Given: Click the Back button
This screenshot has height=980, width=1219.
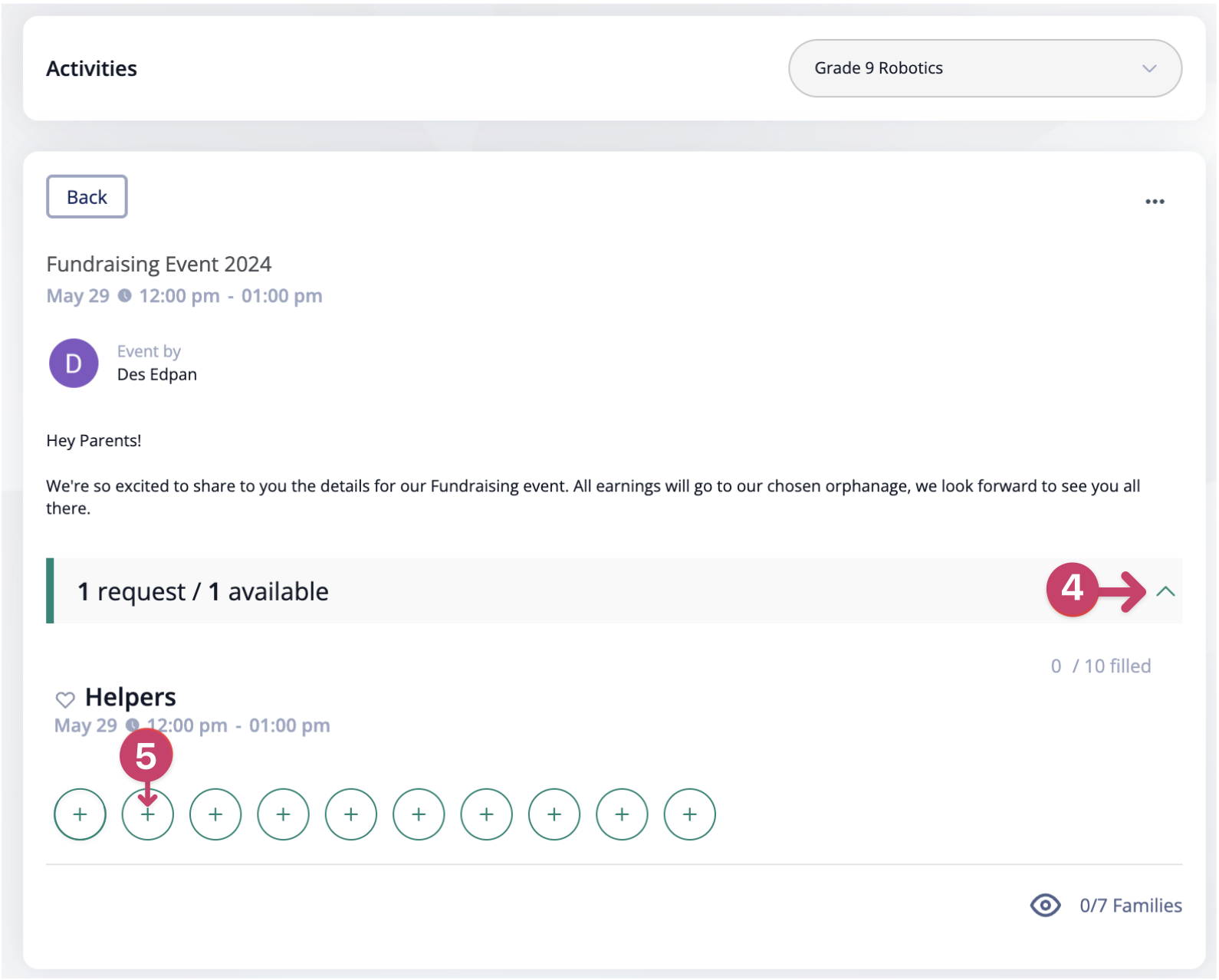Looking at the screenshot, I should (x=87, y=197).
